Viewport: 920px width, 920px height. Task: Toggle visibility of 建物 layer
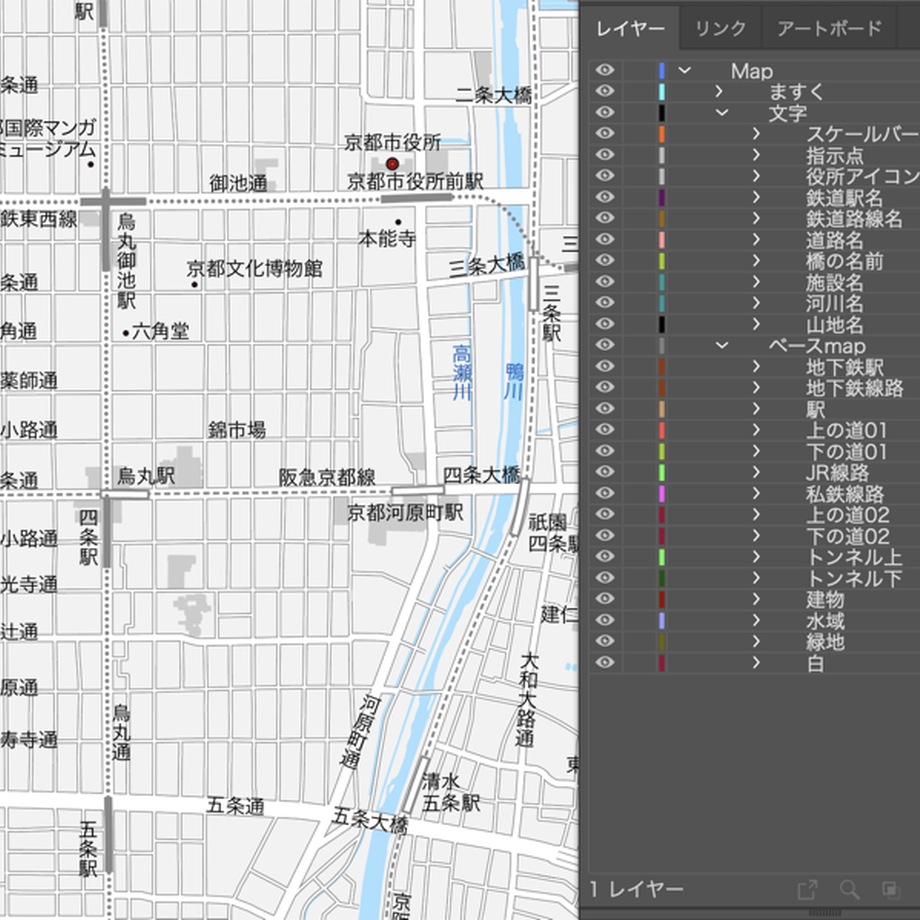tap(605, 598)
